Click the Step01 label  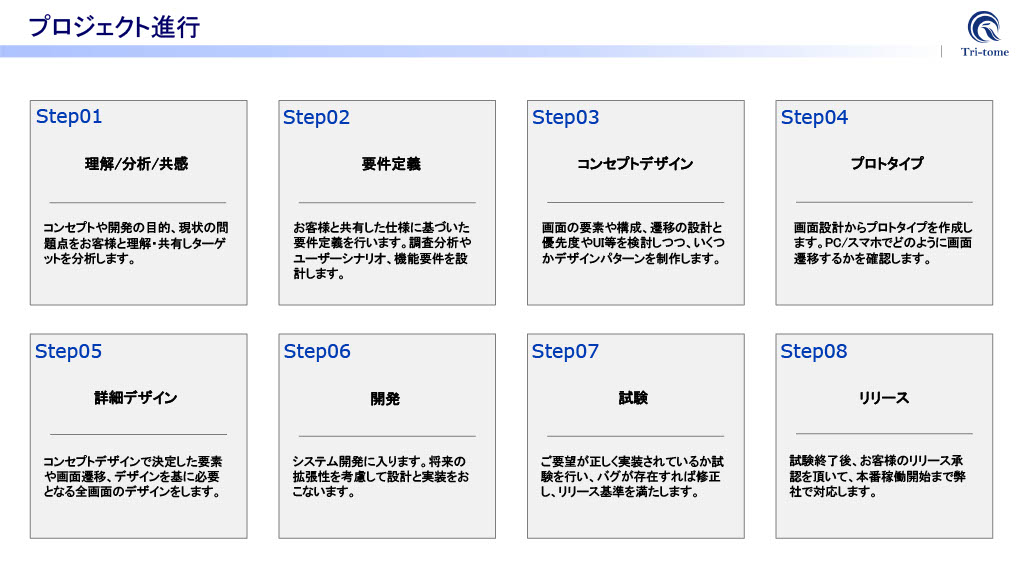pyautogui.click(x=69, y=116)
